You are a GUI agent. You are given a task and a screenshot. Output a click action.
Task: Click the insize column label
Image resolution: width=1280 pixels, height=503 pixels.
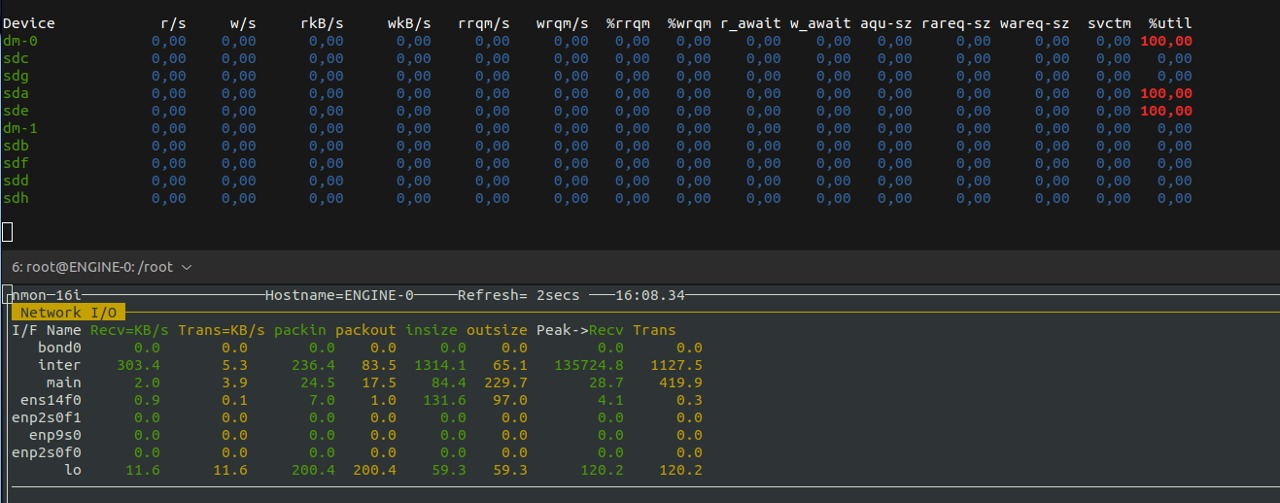(x=431, y=330)
